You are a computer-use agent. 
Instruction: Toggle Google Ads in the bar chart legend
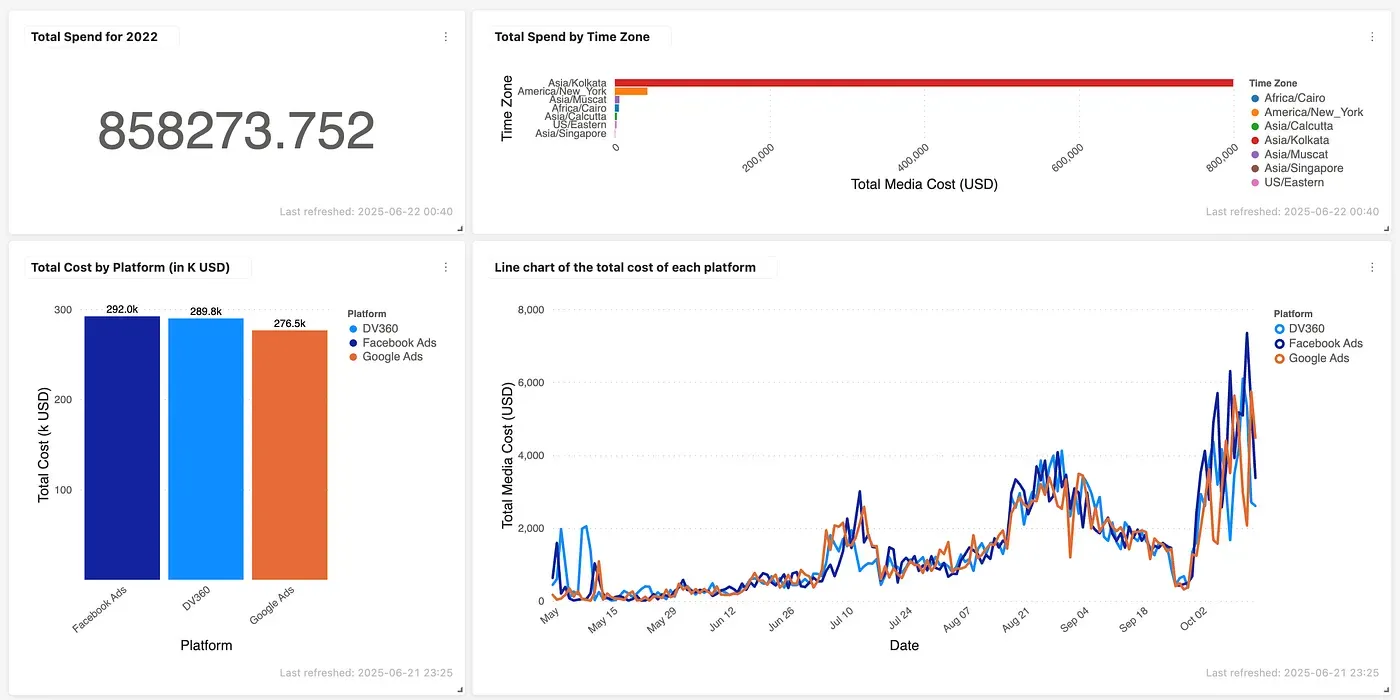(x=392, y=357)
